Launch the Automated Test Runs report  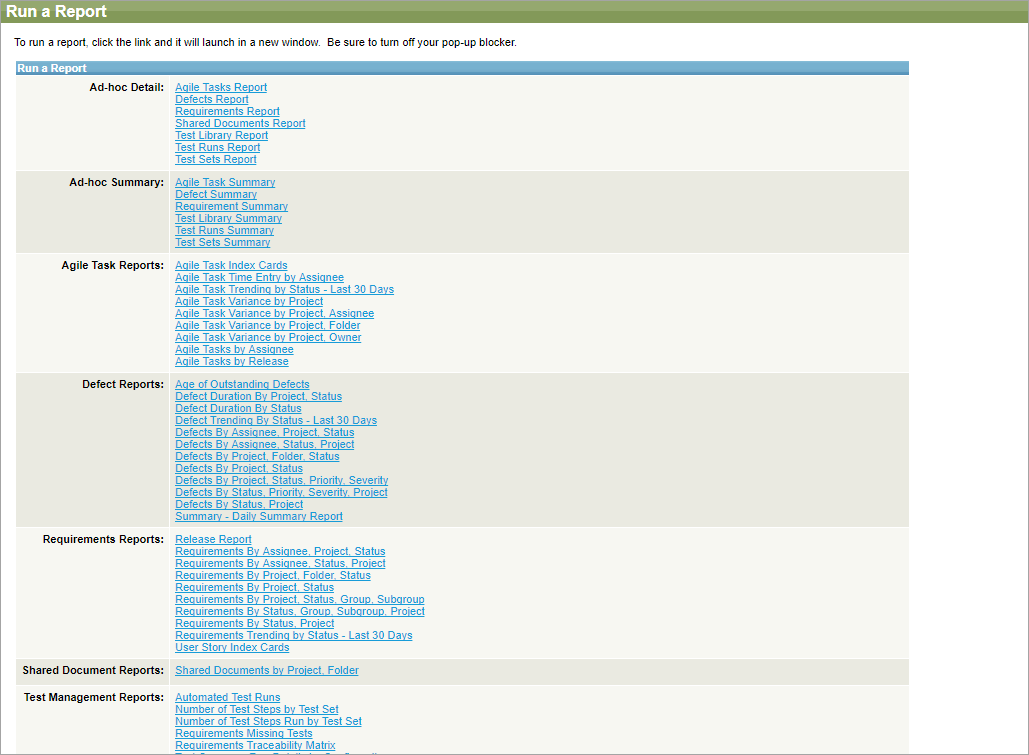tap(228, 698)
